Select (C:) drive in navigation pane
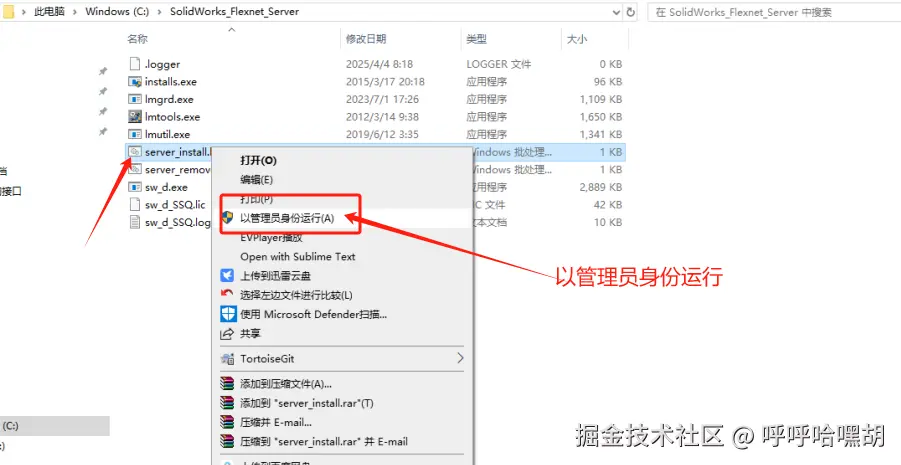Viewport: 901px width, 465px height. click(x=55, y=426)
